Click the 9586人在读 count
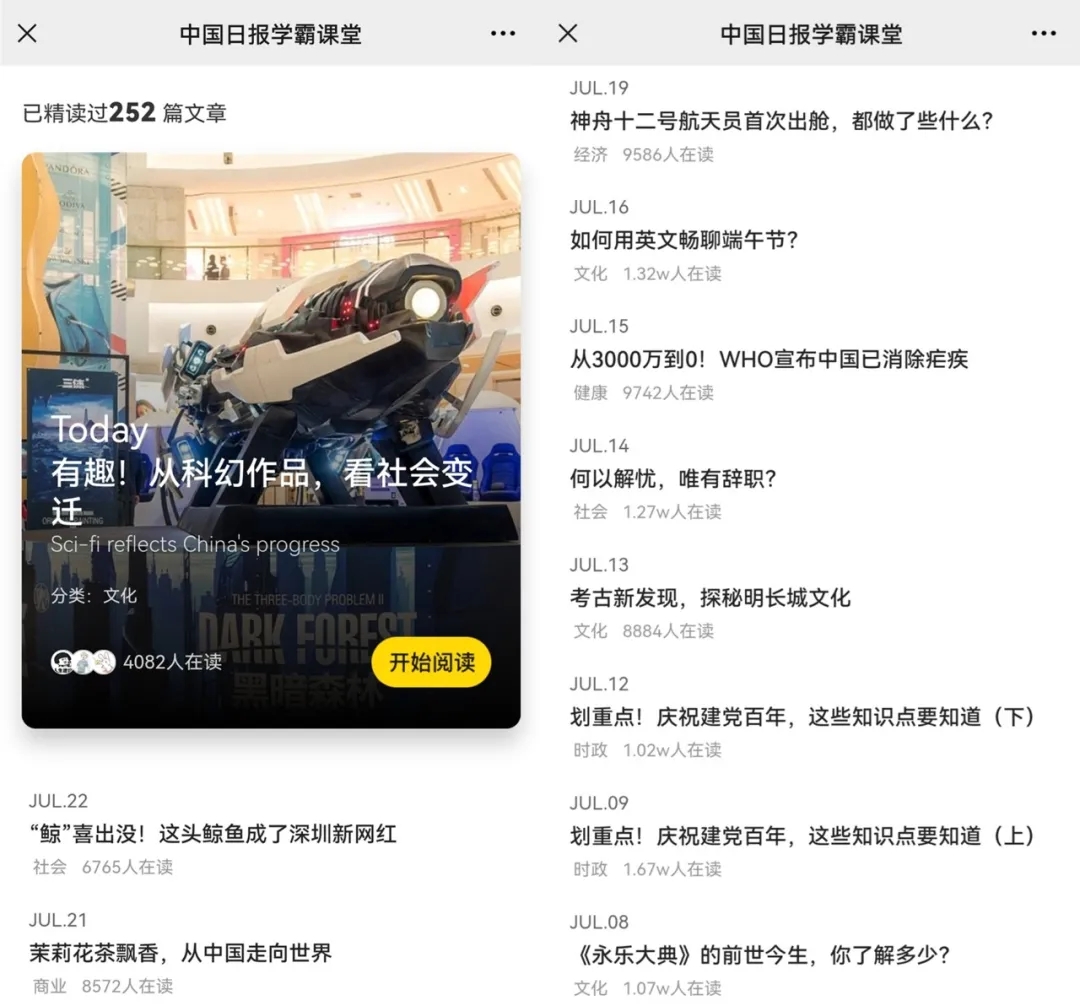Screen dimensions: 1080x1006 668,154
